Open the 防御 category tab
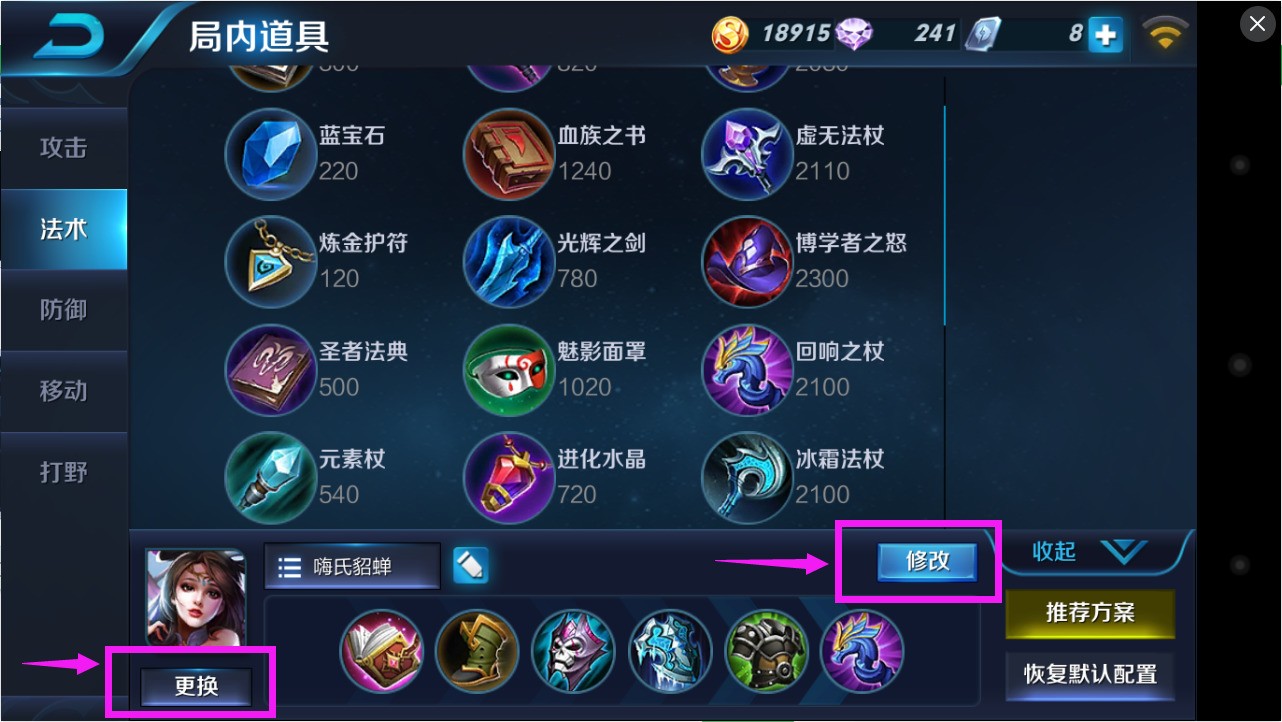Screen dimensions: 1282x722 pyautogui.click(x=64, y=310)
